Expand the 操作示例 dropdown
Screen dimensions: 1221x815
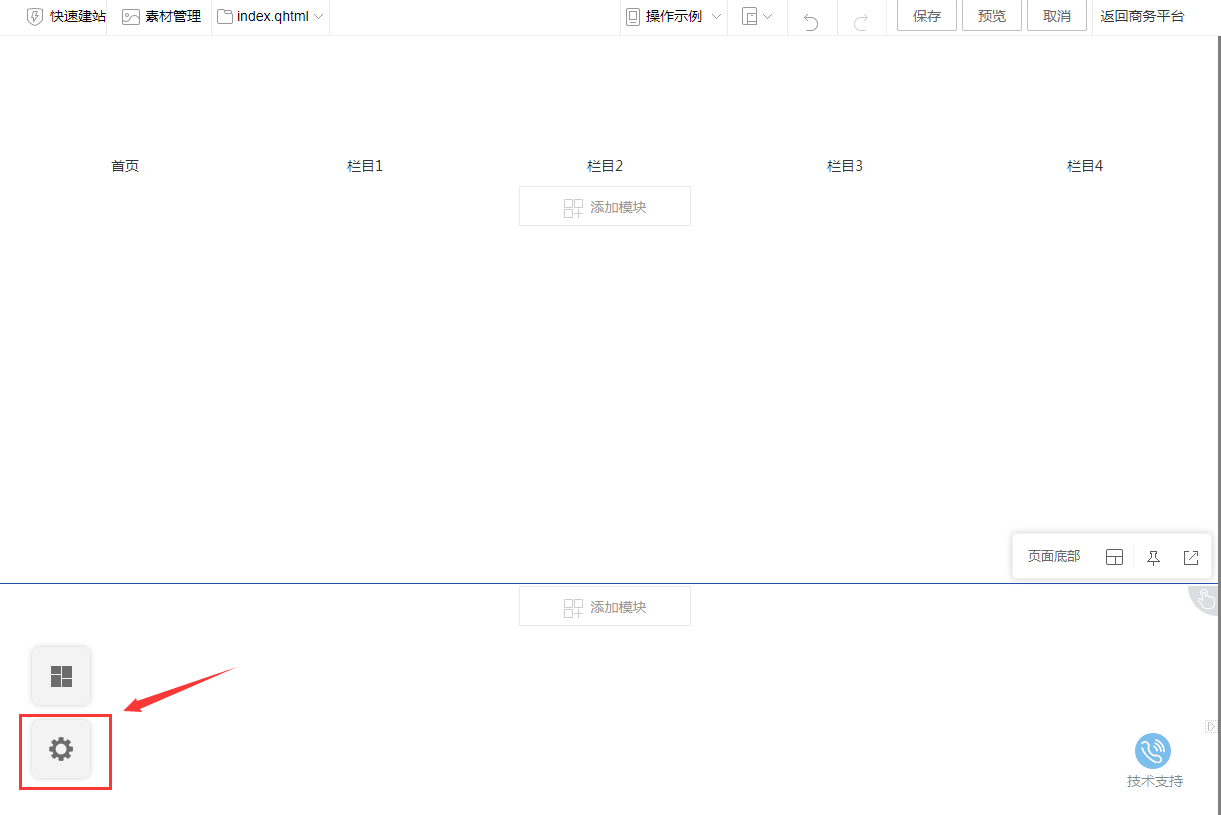pyautogui.click(x=673, y=17)
